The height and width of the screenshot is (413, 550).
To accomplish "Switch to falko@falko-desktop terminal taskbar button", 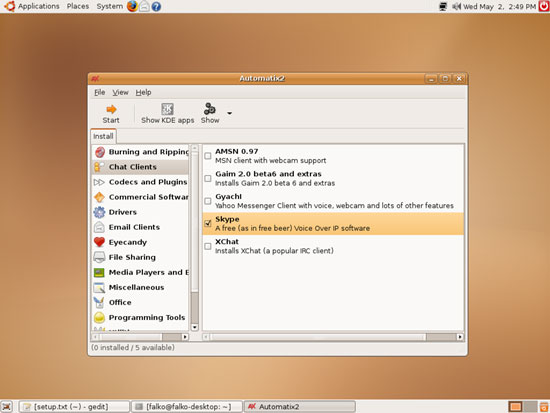I will pyautogui.click(x=187, y=407).
